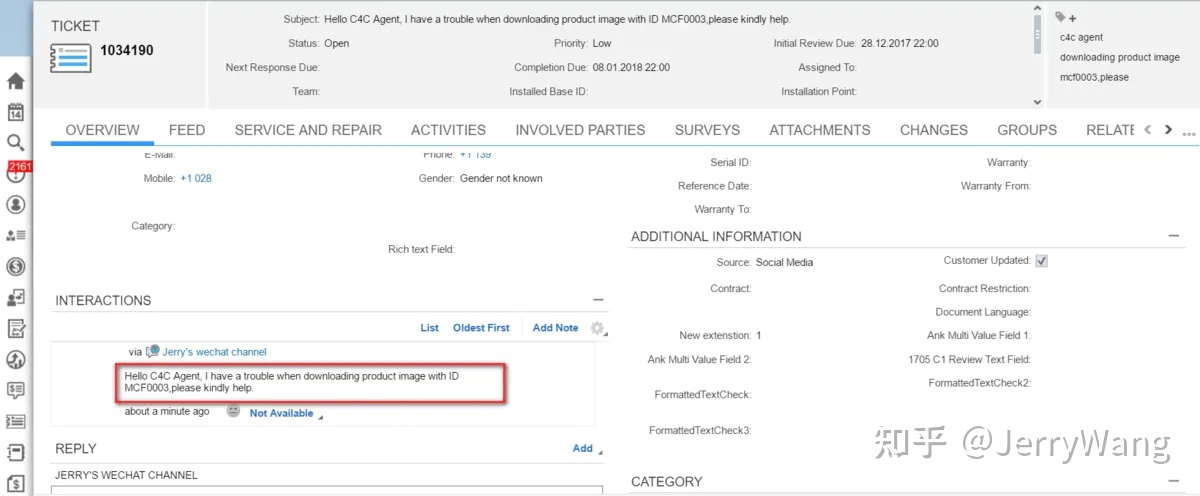This screenshot has width=1200, height=496.
Task: Switch to the Feed tab
Action: 186,130
